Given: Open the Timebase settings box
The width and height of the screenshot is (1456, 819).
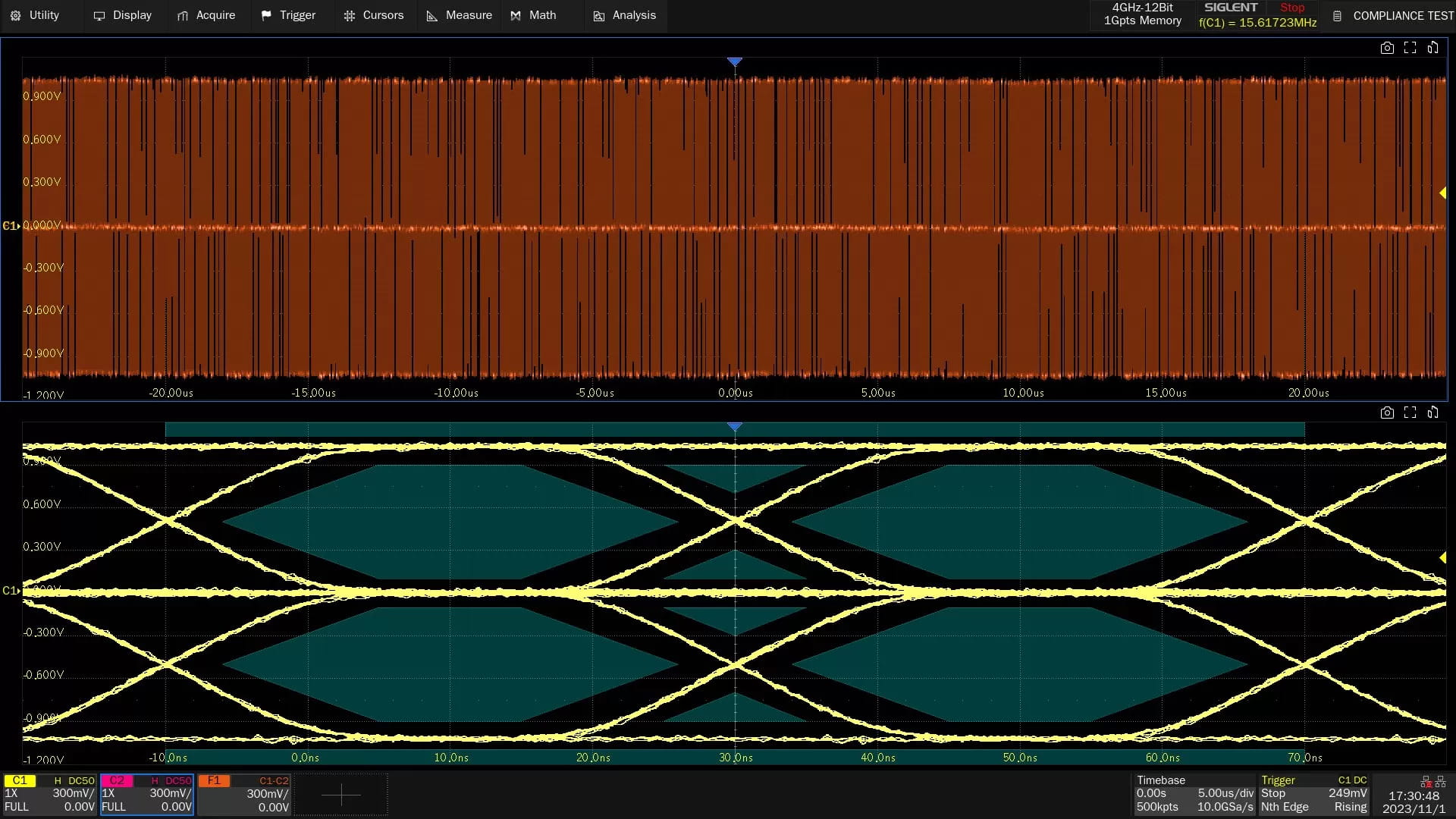Looking at the screenshot, I should (x=1194, y=793).
